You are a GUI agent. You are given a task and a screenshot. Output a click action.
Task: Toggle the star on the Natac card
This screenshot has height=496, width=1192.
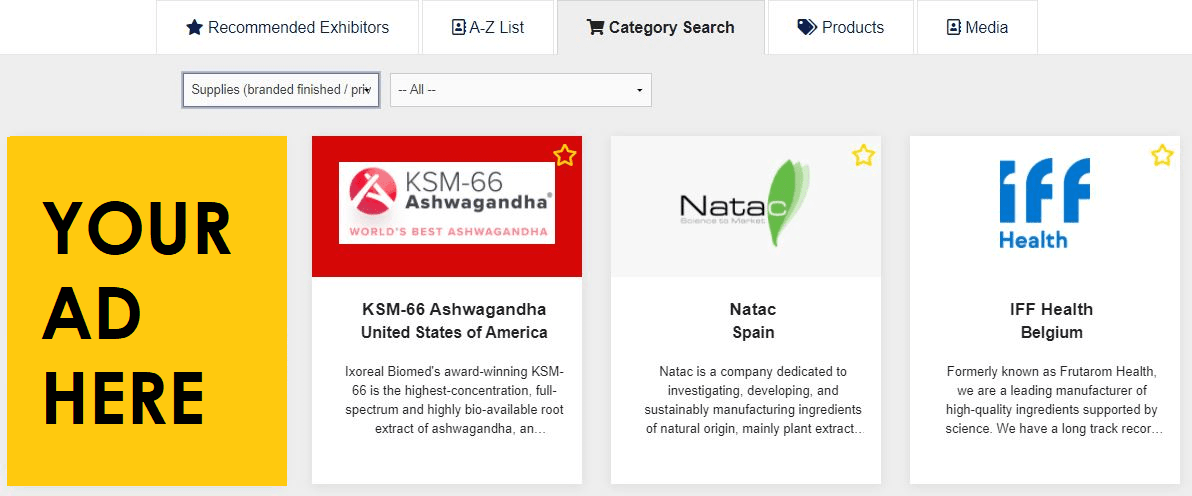point(863,155)
